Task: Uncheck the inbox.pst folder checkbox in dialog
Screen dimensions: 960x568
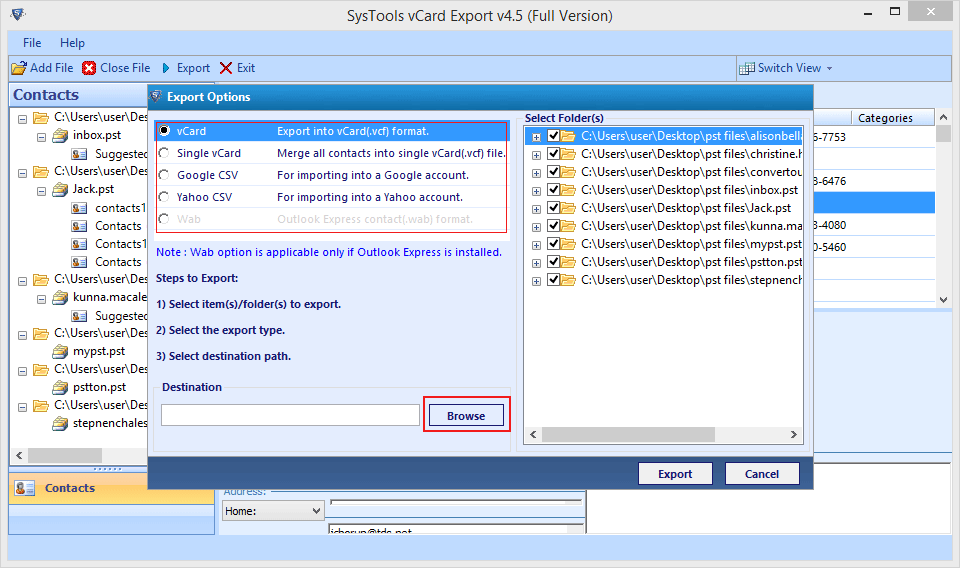Action: [x=553, y=190]
